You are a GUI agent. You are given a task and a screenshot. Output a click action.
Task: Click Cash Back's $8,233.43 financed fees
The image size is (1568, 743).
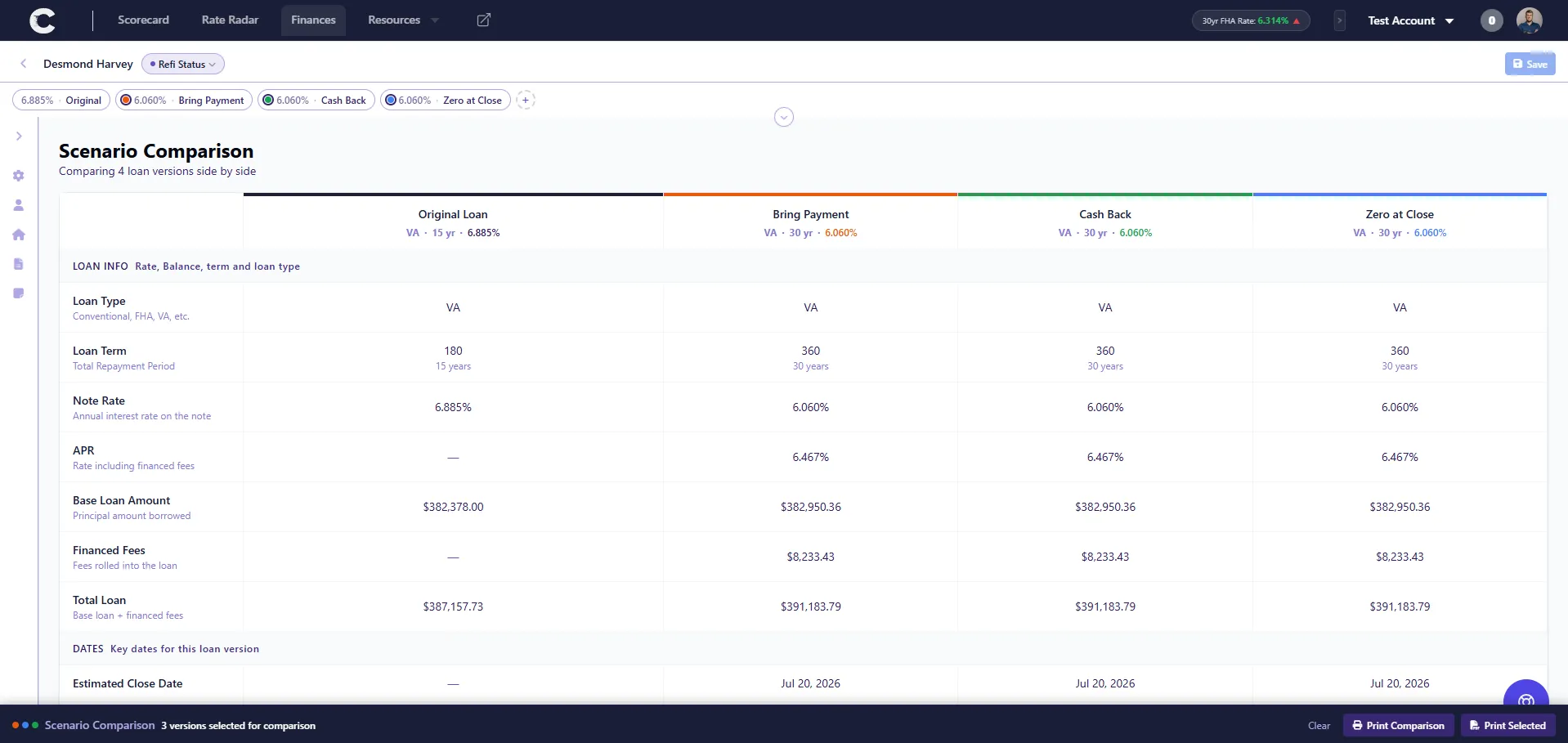click(1105, 557)
